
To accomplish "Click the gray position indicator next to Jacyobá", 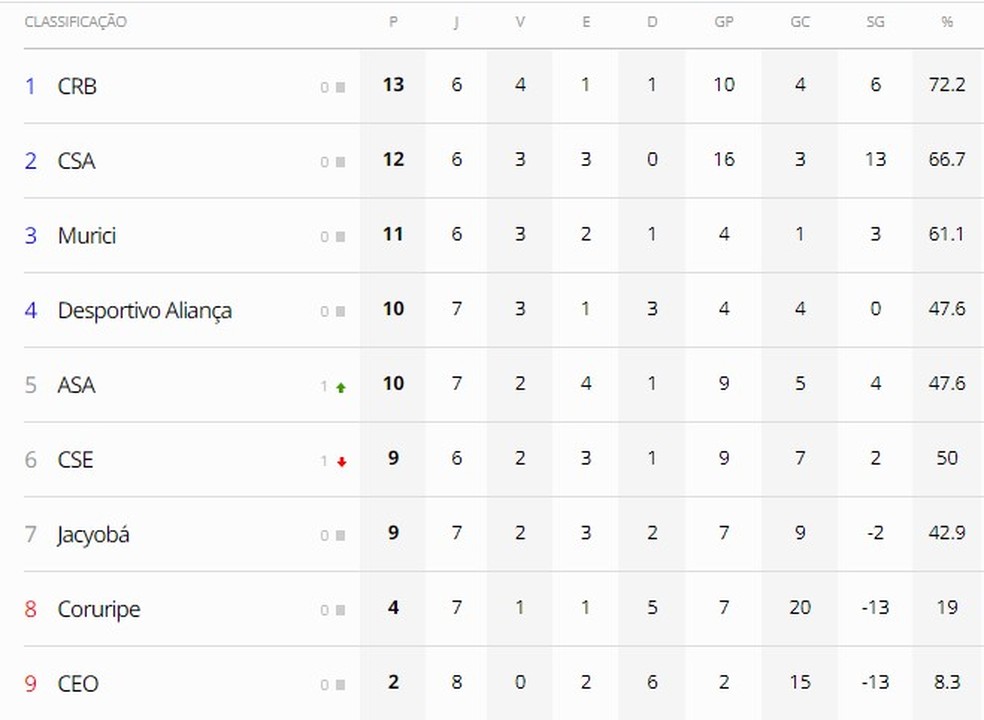I will click(340, 536).
